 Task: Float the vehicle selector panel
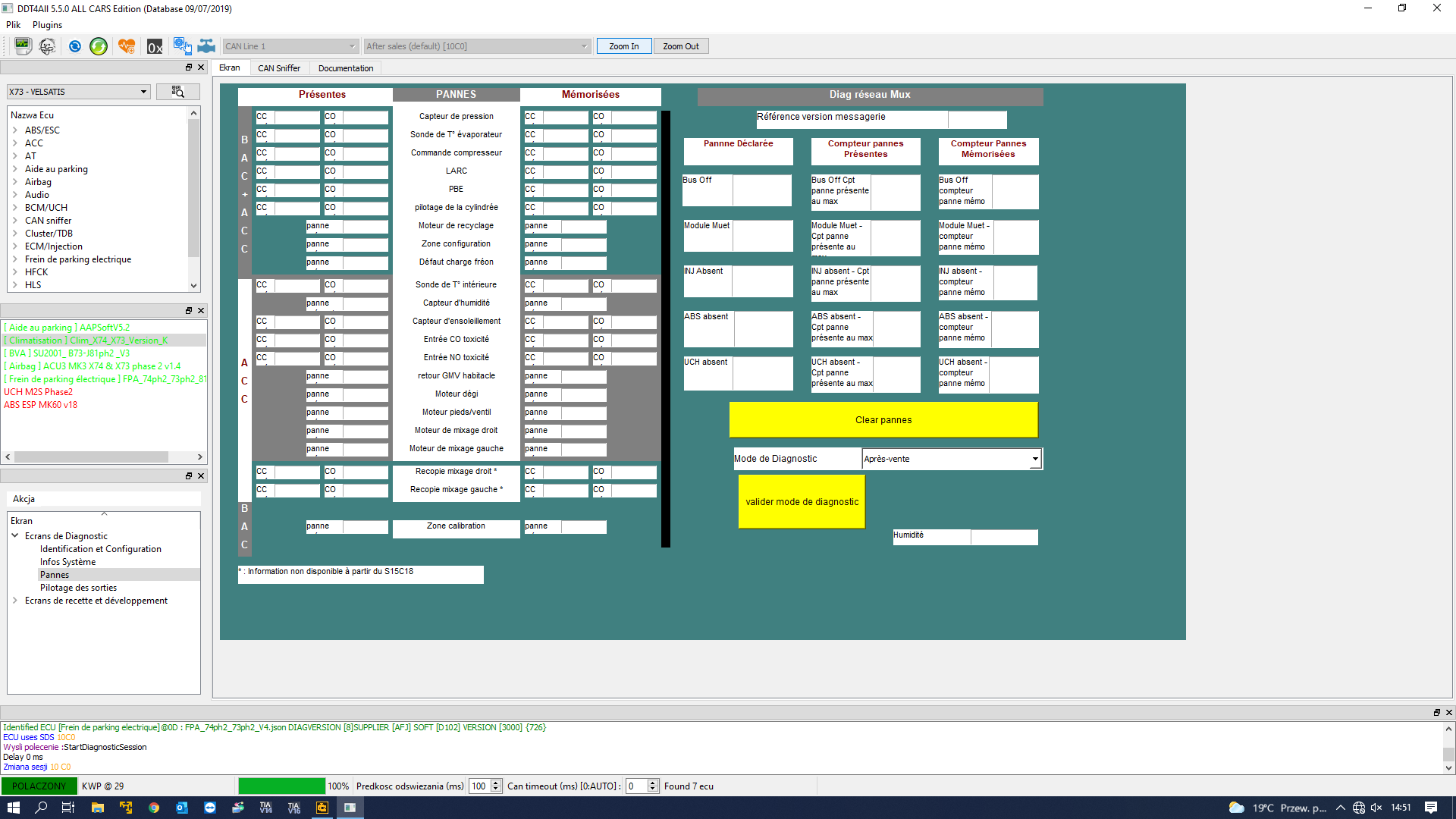[x=189, y=67]
